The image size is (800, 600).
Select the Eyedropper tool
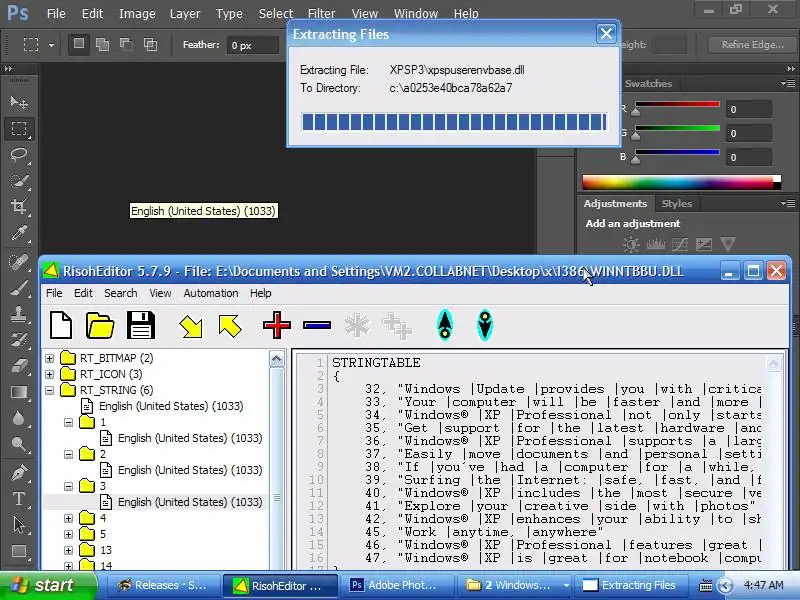click(x=19, y=233)
